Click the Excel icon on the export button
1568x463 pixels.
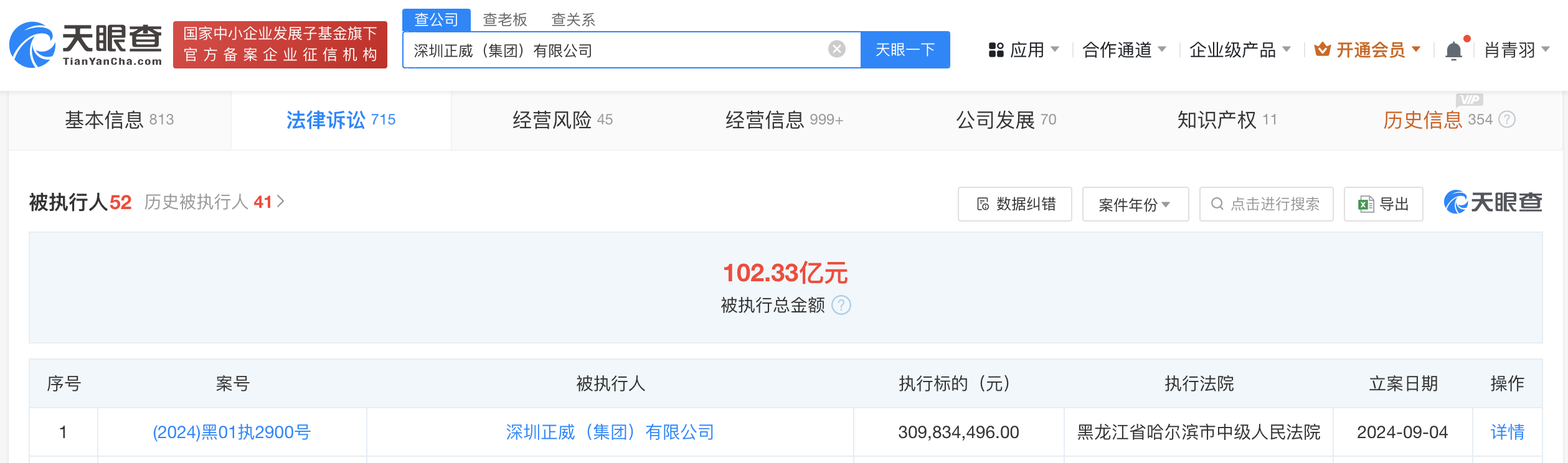pos(1366,204)
